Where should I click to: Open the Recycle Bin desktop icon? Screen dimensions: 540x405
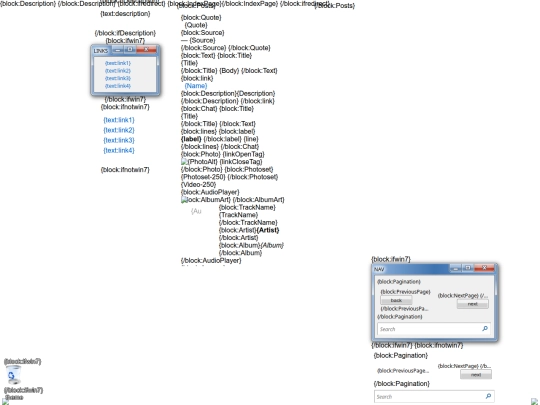(14, 375)
